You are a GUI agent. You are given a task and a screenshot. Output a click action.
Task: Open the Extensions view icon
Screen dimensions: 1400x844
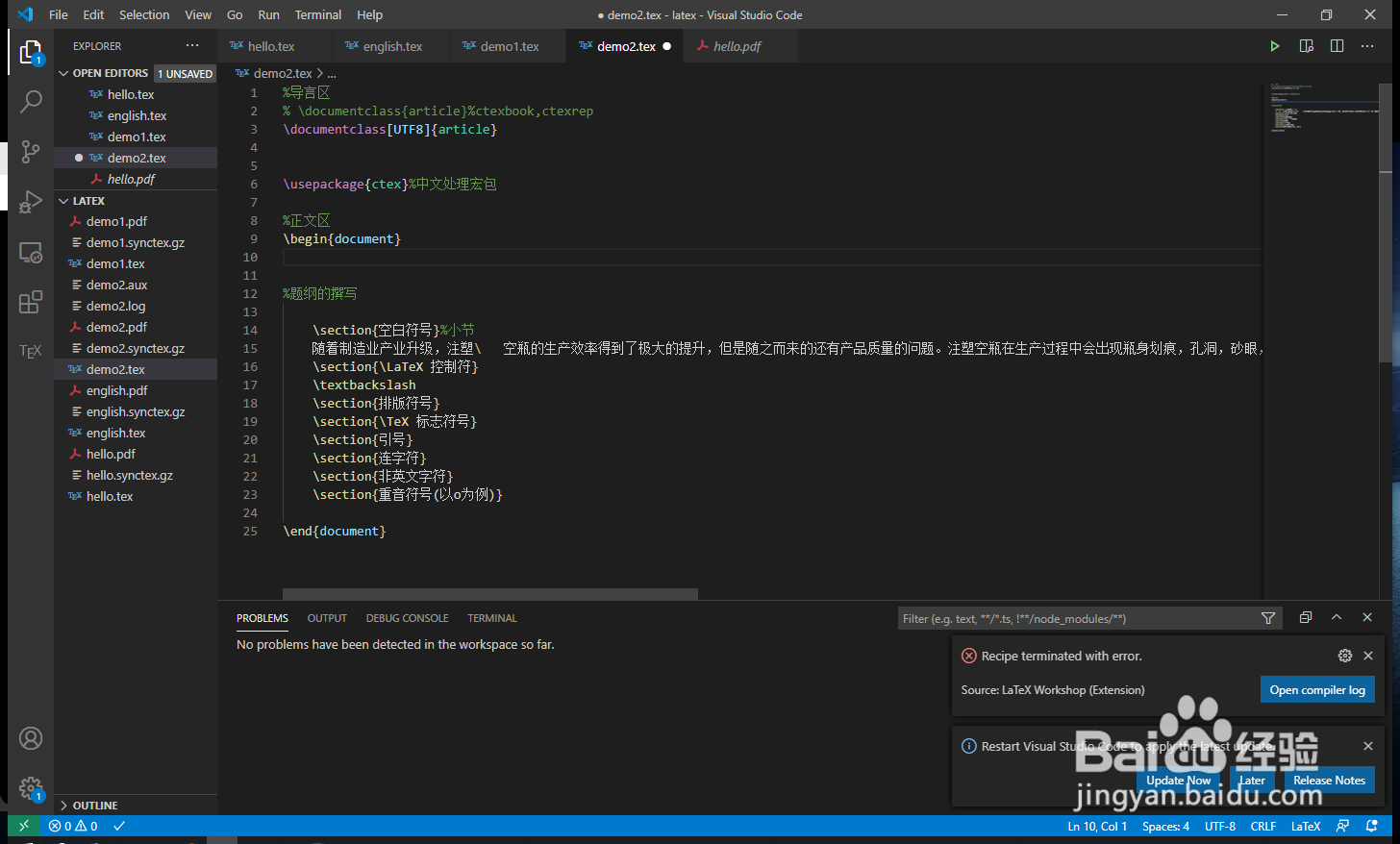pyautogui.click(x=31, y=302)
